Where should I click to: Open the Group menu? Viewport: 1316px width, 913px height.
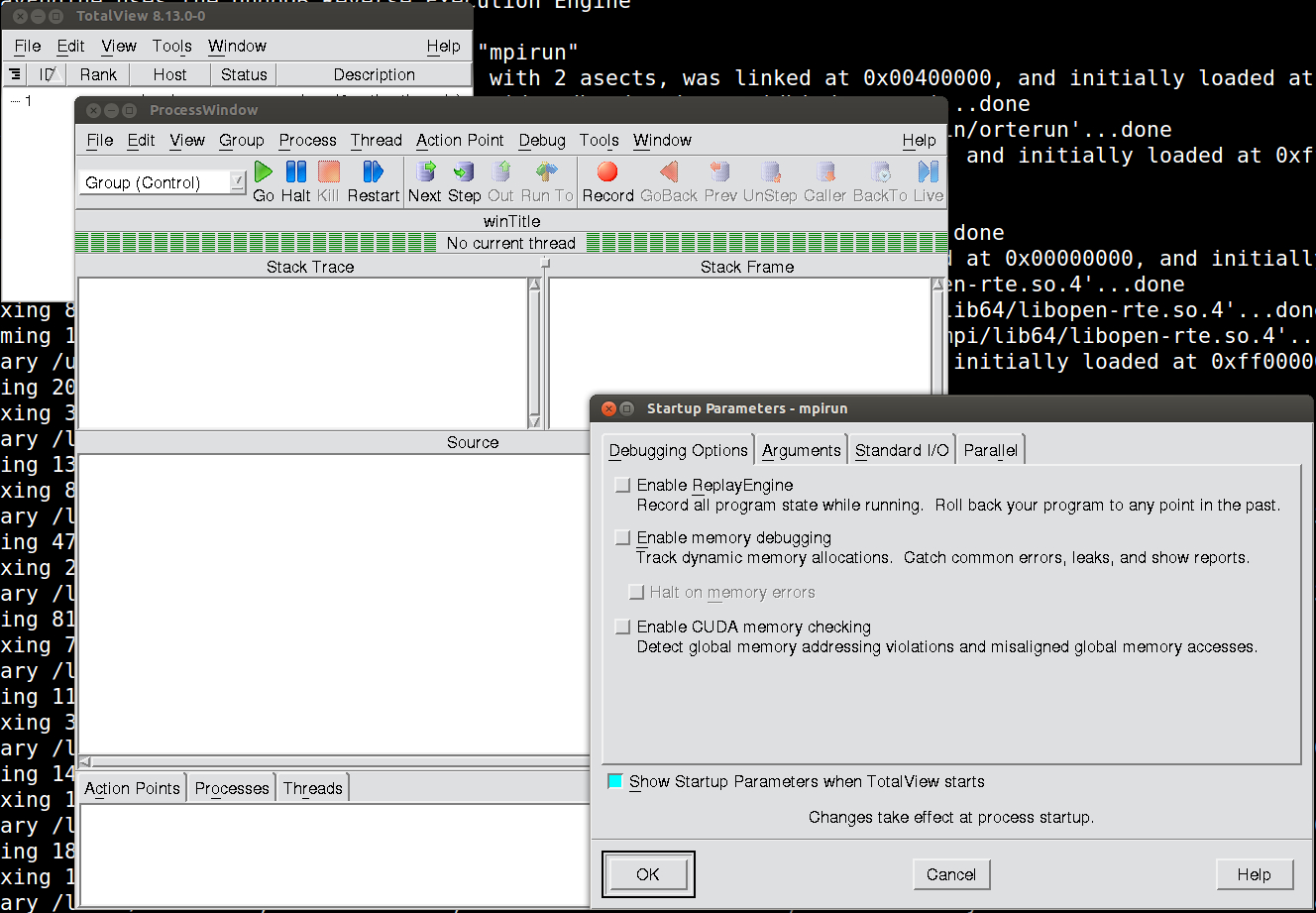[242, 140]
